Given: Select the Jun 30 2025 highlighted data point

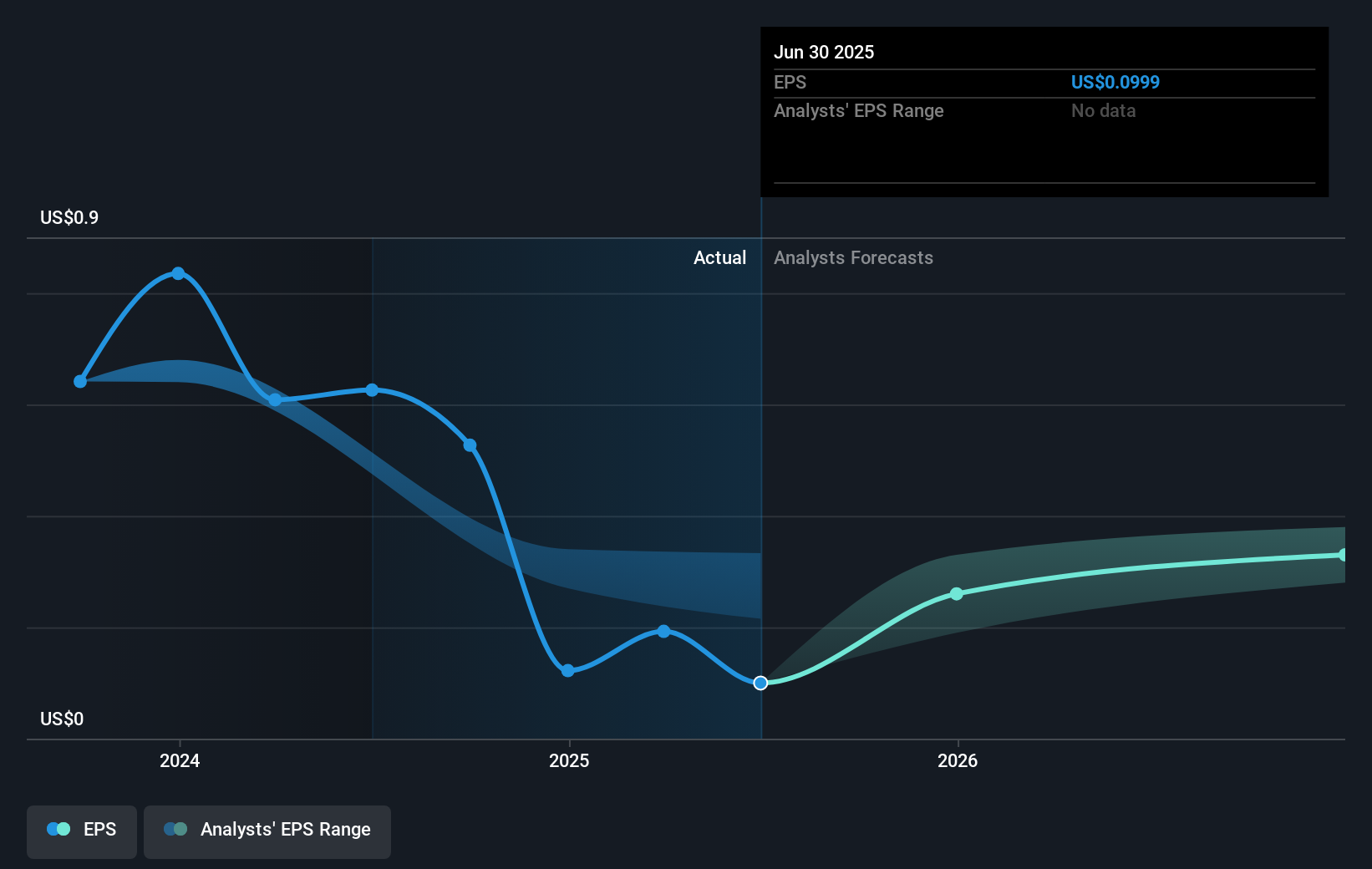Looking at the screenshot, I should click(760, 684).
